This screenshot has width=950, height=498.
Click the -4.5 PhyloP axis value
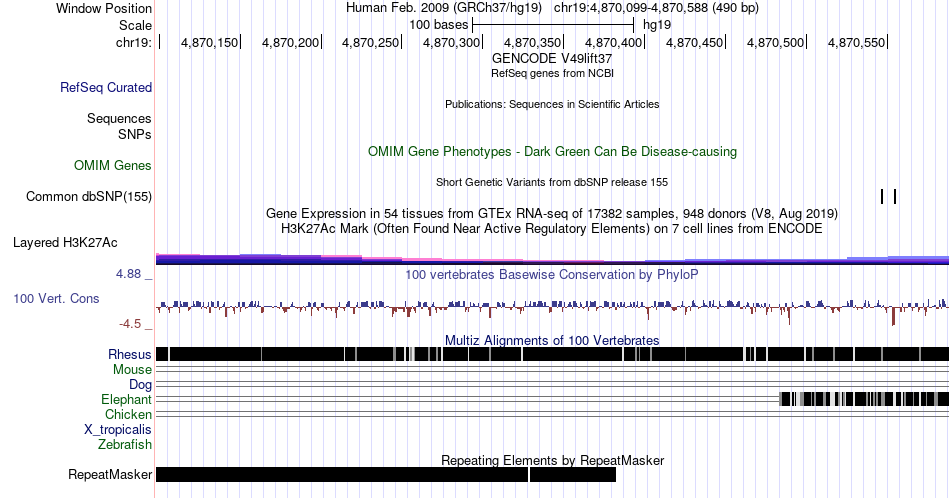(130, 324)
